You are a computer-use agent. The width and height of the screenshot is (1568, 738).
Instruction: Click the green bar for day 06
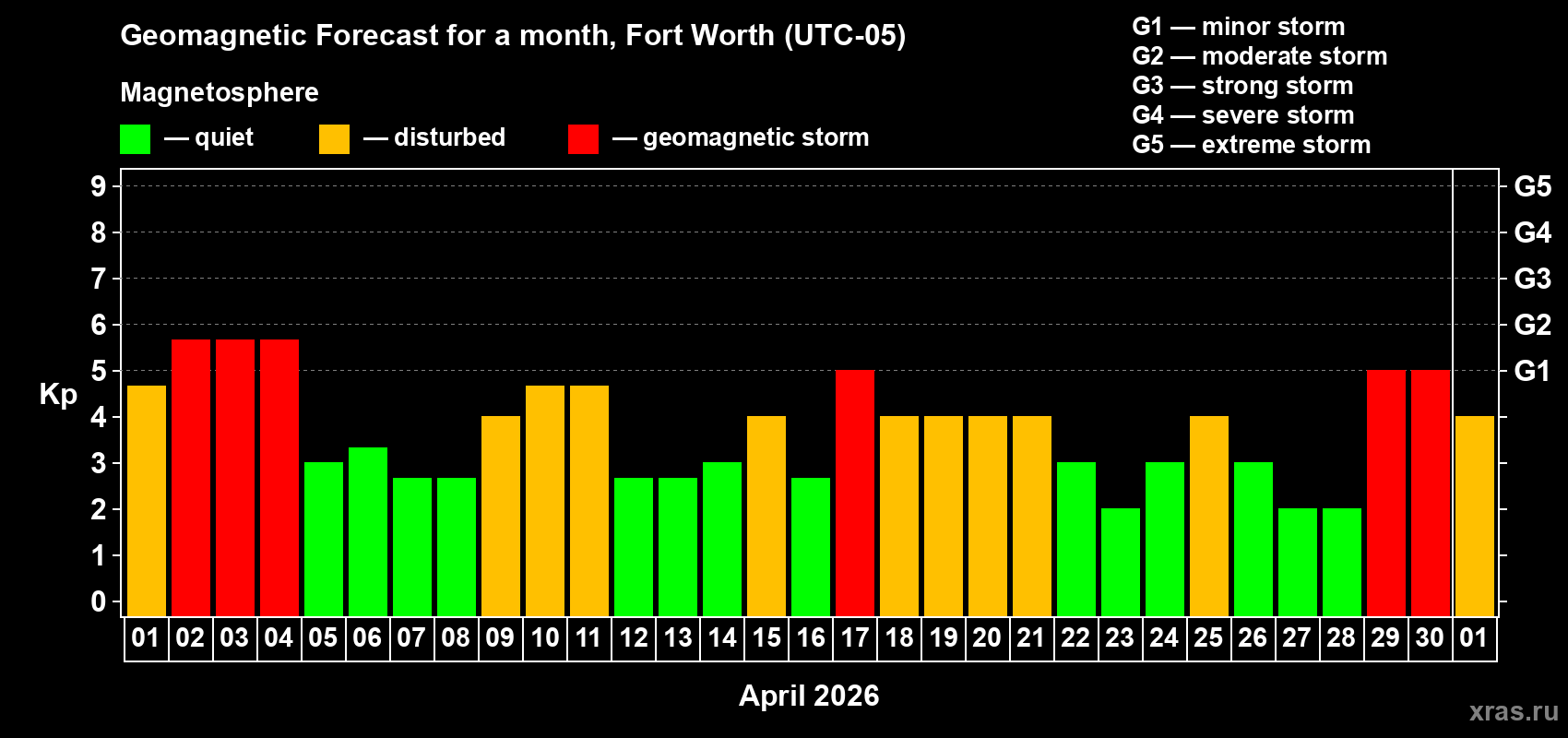[368, 531]
